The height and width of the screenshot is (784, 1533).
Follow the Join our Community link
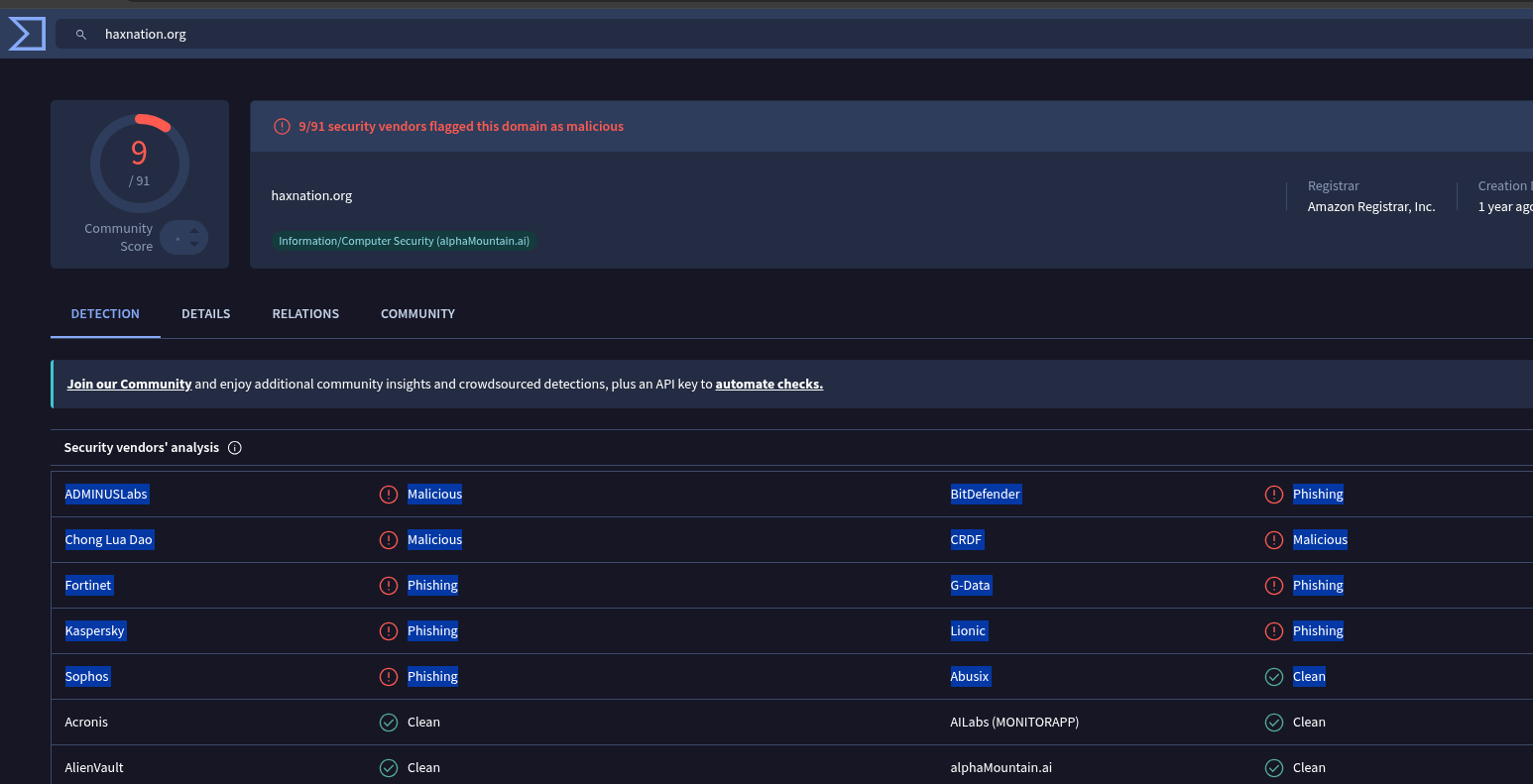pyautogui.click(x=129, y=384)
